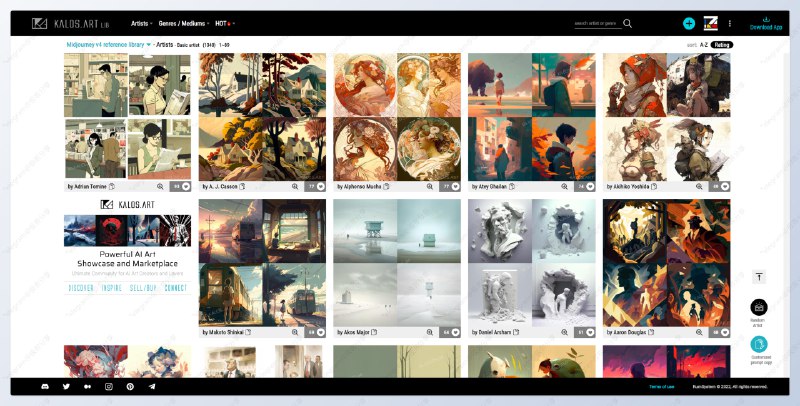Image resolution: width=800 pixels, height=406 pixels.
Task: Copy prompt icon next to Adrian Tomine
Action: click(112, 186)
